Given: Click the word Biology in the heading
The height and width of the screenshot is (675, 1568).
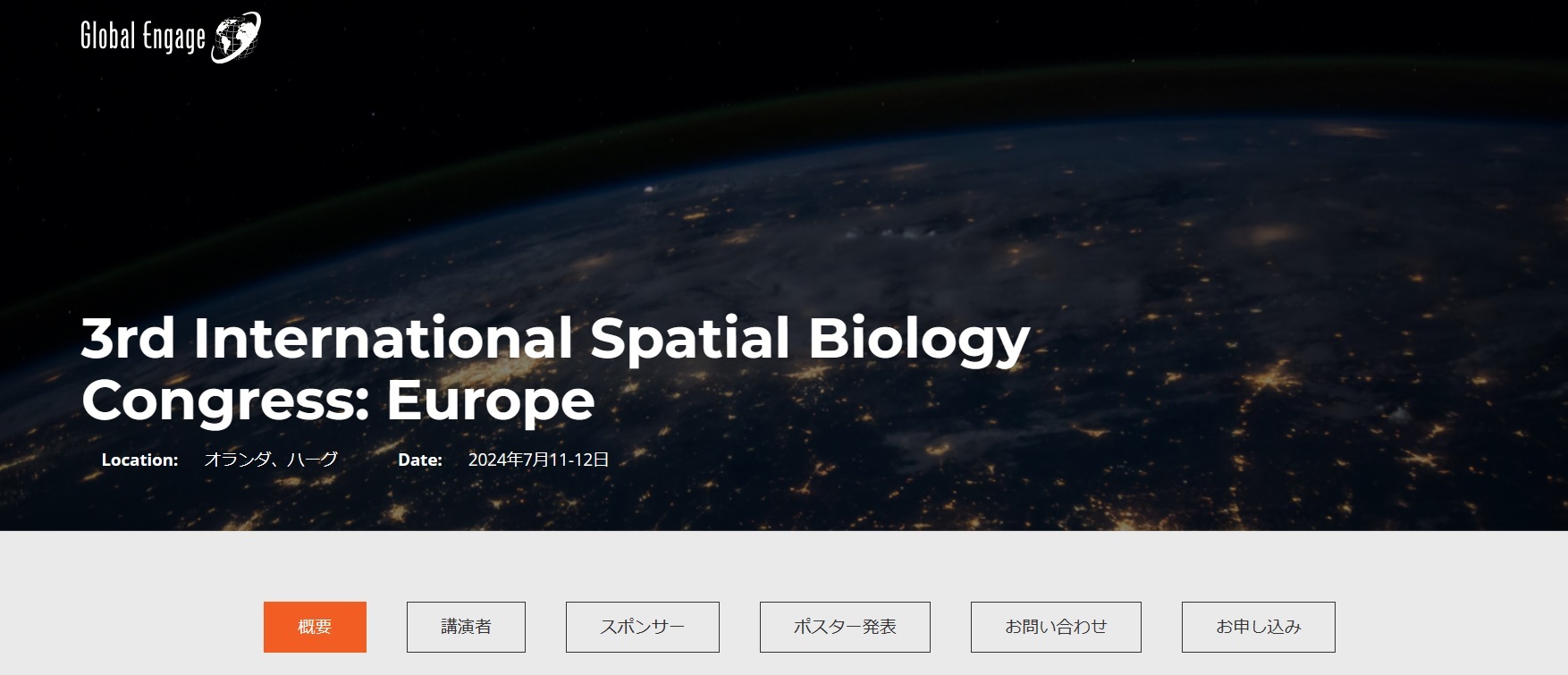Looking at the screenshot, I should click(919, 340).
